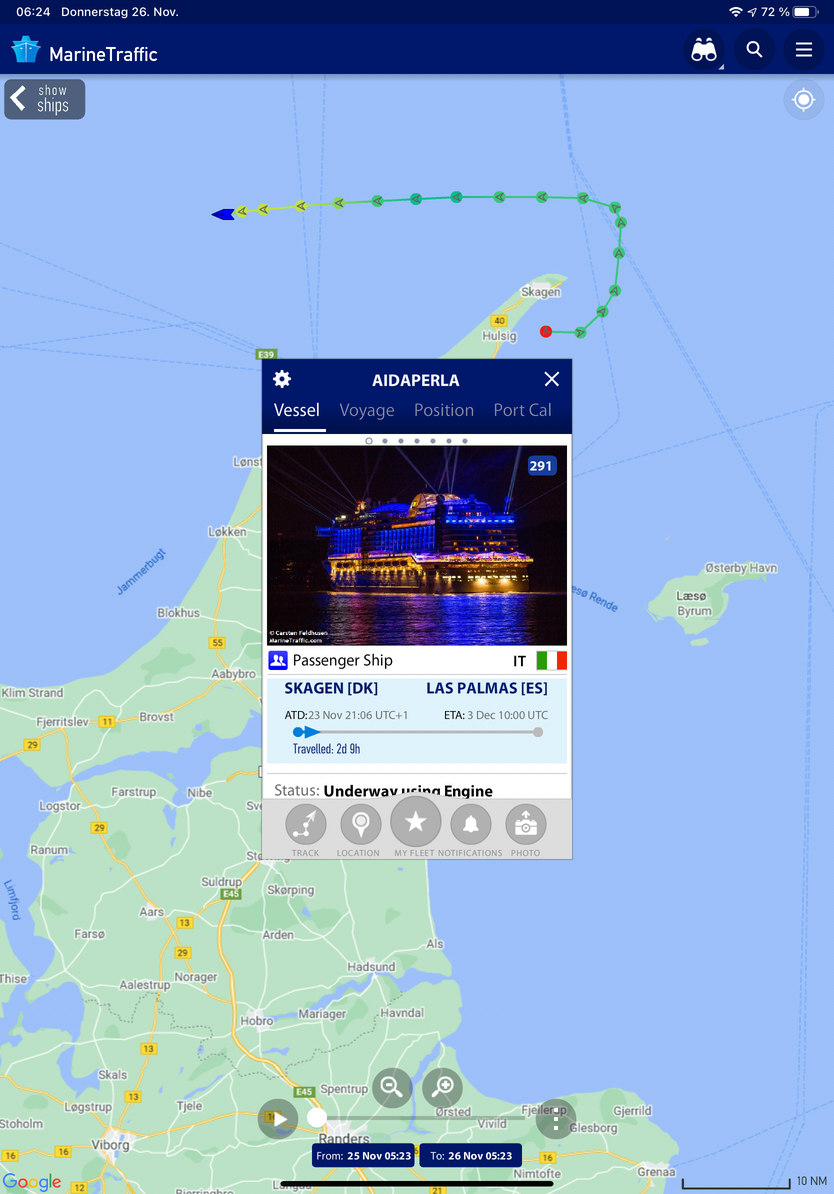Add AIDAPERLA to My Fleet star
The height and width of the screenshot is (1194, 834).
[415, 822]
